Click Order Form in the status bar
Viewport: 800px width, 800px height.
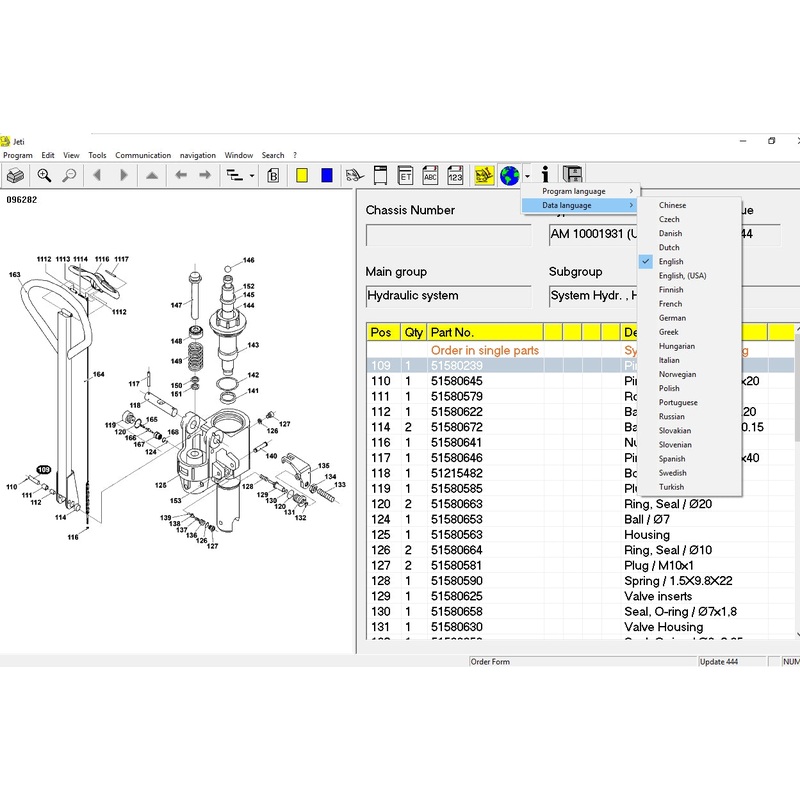coord(490,662)
